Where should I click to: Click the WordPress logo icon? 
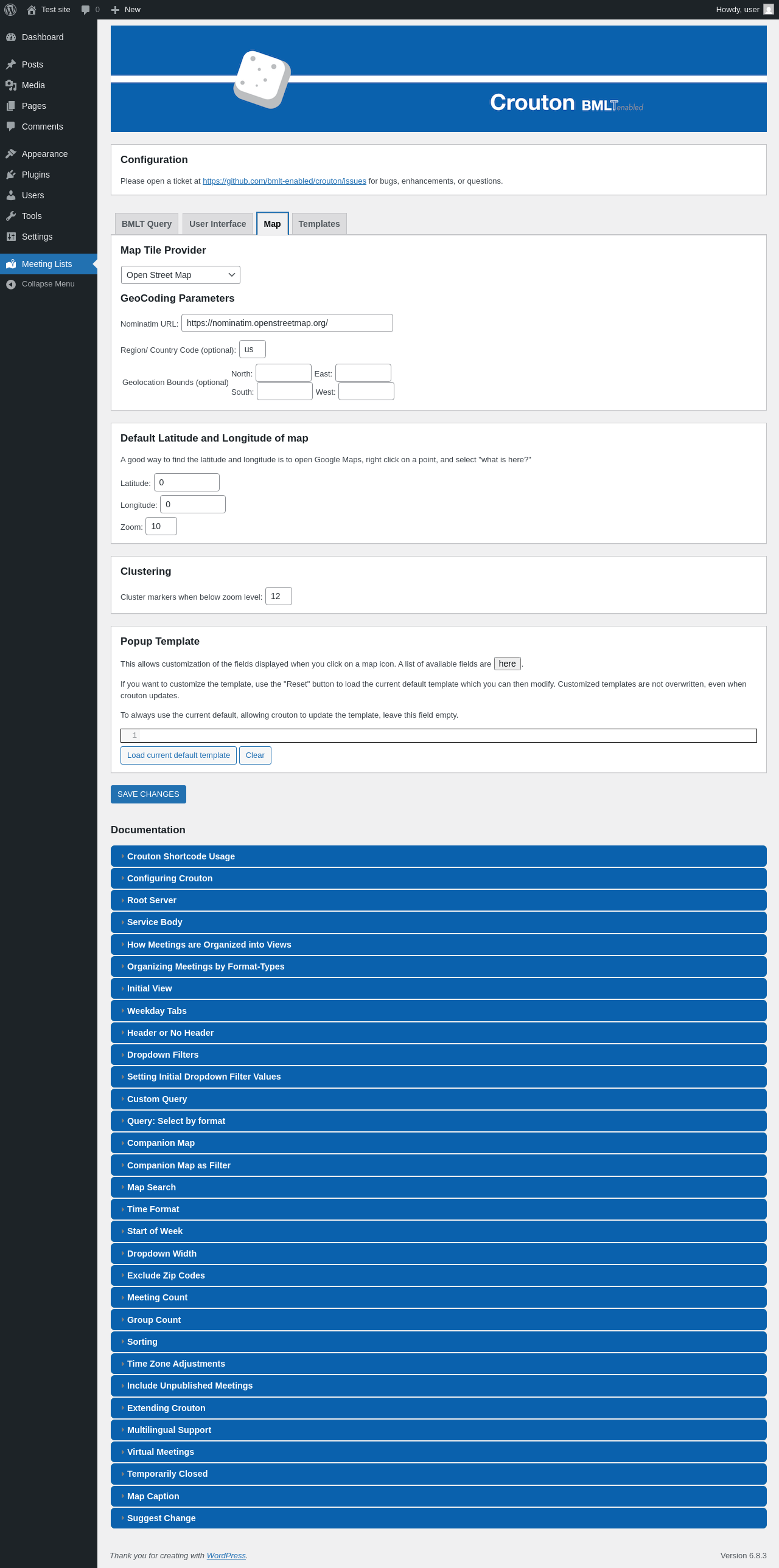(x=10, y=10)
